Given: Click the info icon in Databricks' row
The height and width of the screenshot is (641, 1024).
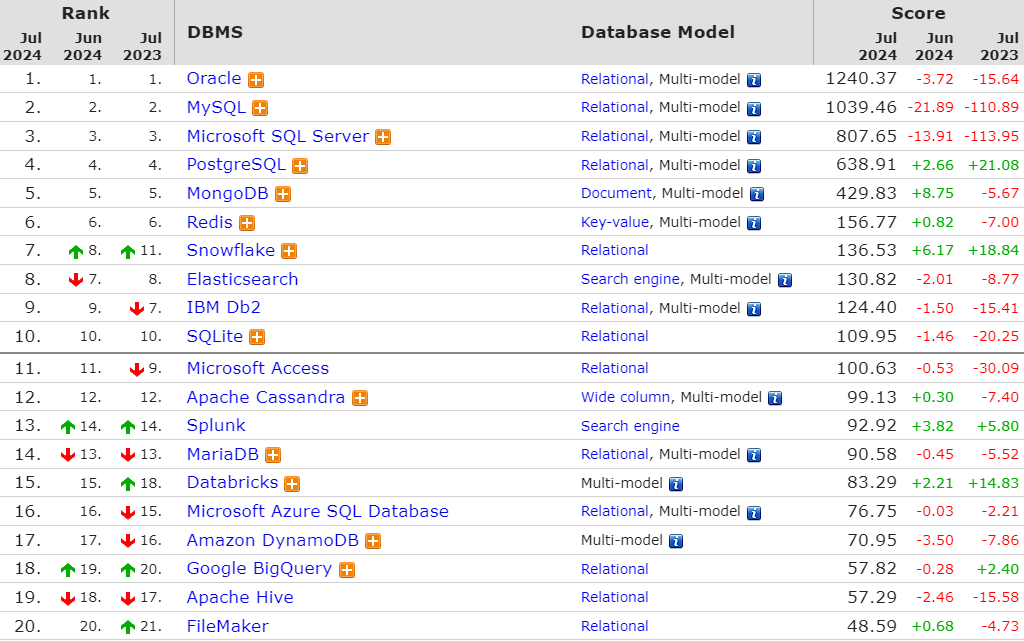Looking at the screenshot, I should pyautogui.click(x=676, y=484).
